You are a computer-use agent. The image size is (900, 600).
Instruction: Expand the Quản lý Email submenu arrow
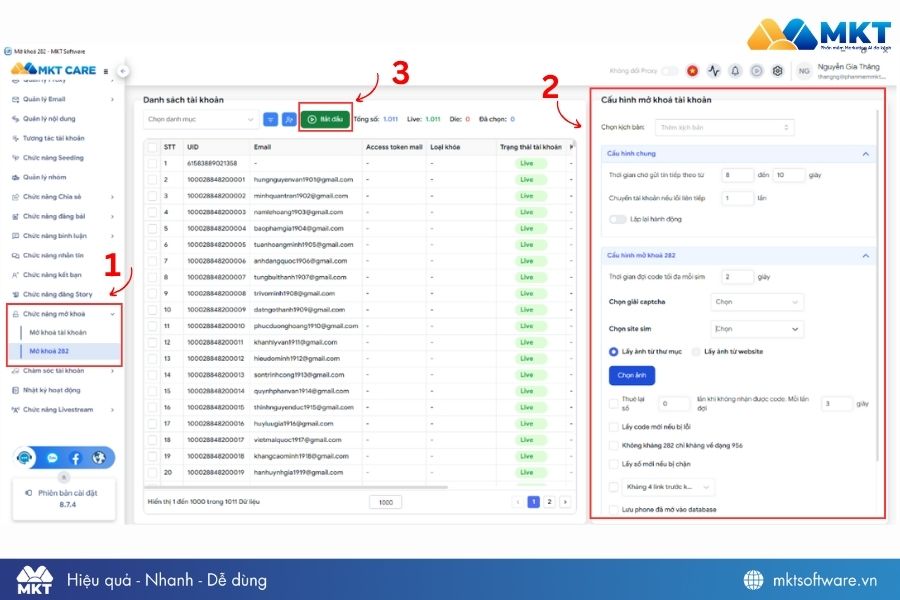(x=112, y=99)
